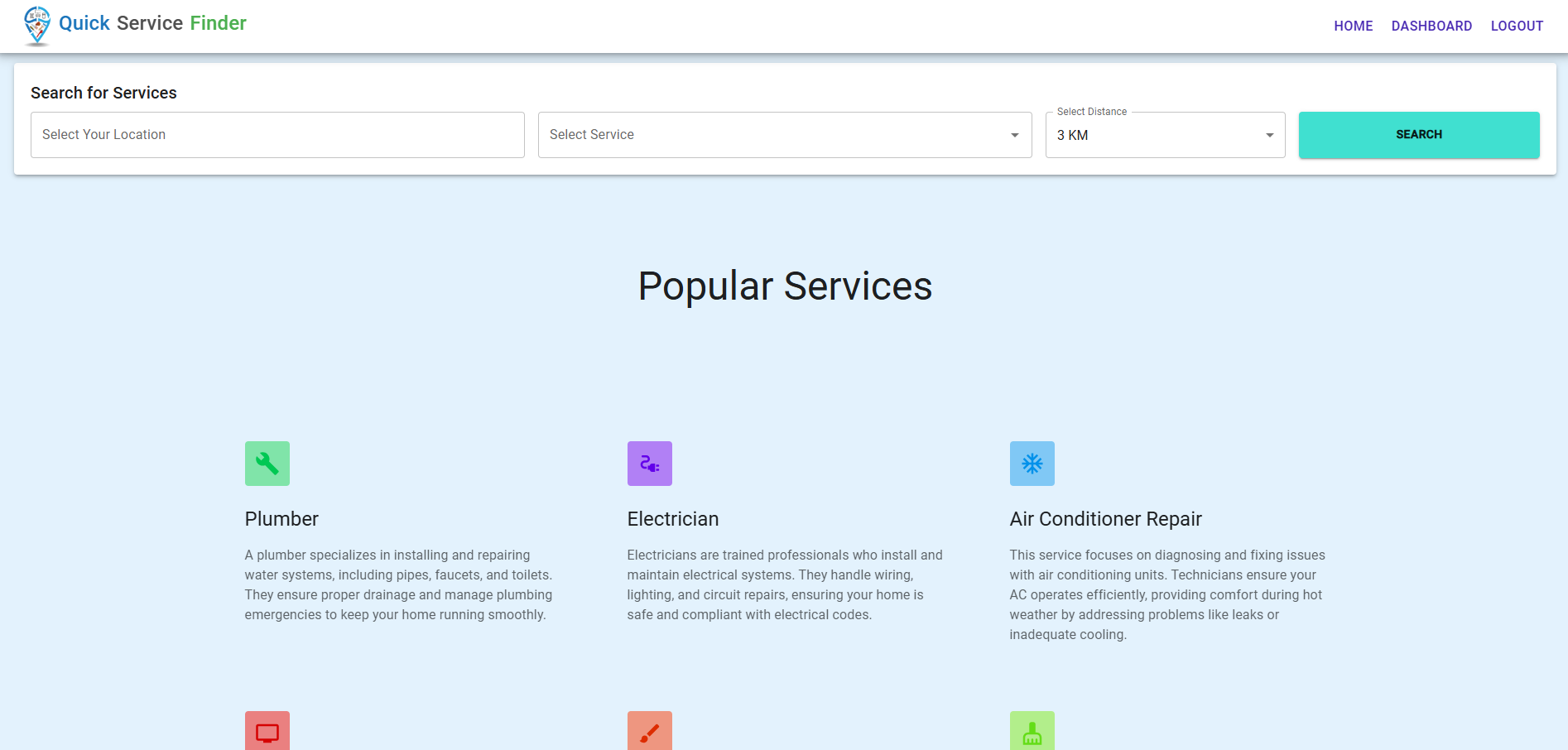Click the Popular Services heading
This screenshot has height=750, width=1568.
(x=785, y=286)
